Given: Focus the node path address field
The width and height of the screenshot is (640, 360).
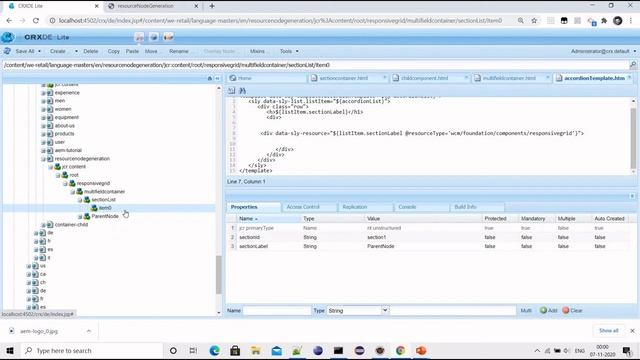Looking at the screenshot, I should [x=316, y=65].
